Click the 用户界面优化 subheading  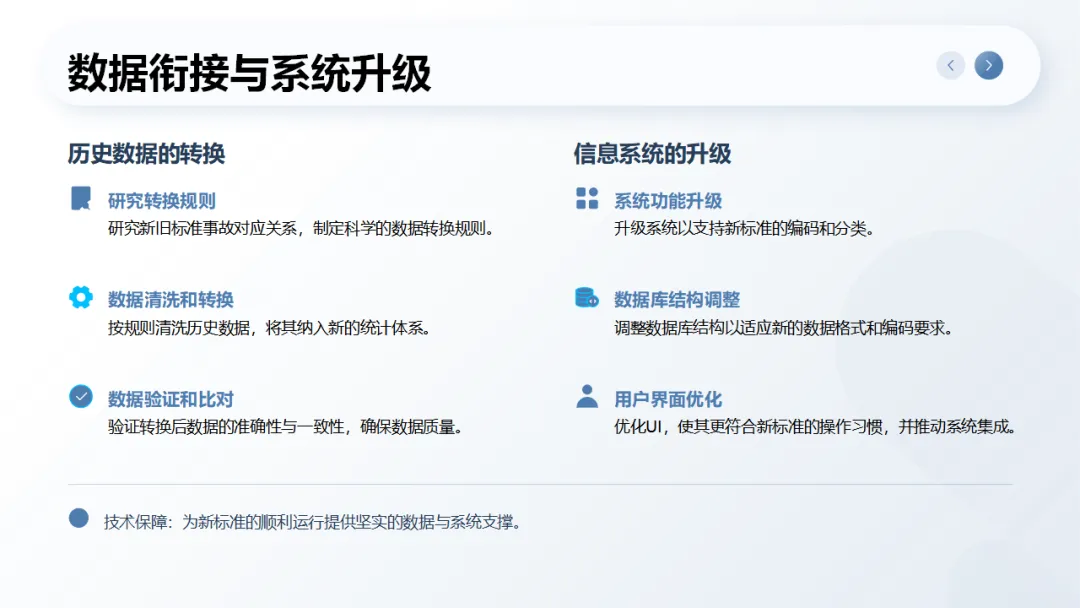click(x=668, y=399)
